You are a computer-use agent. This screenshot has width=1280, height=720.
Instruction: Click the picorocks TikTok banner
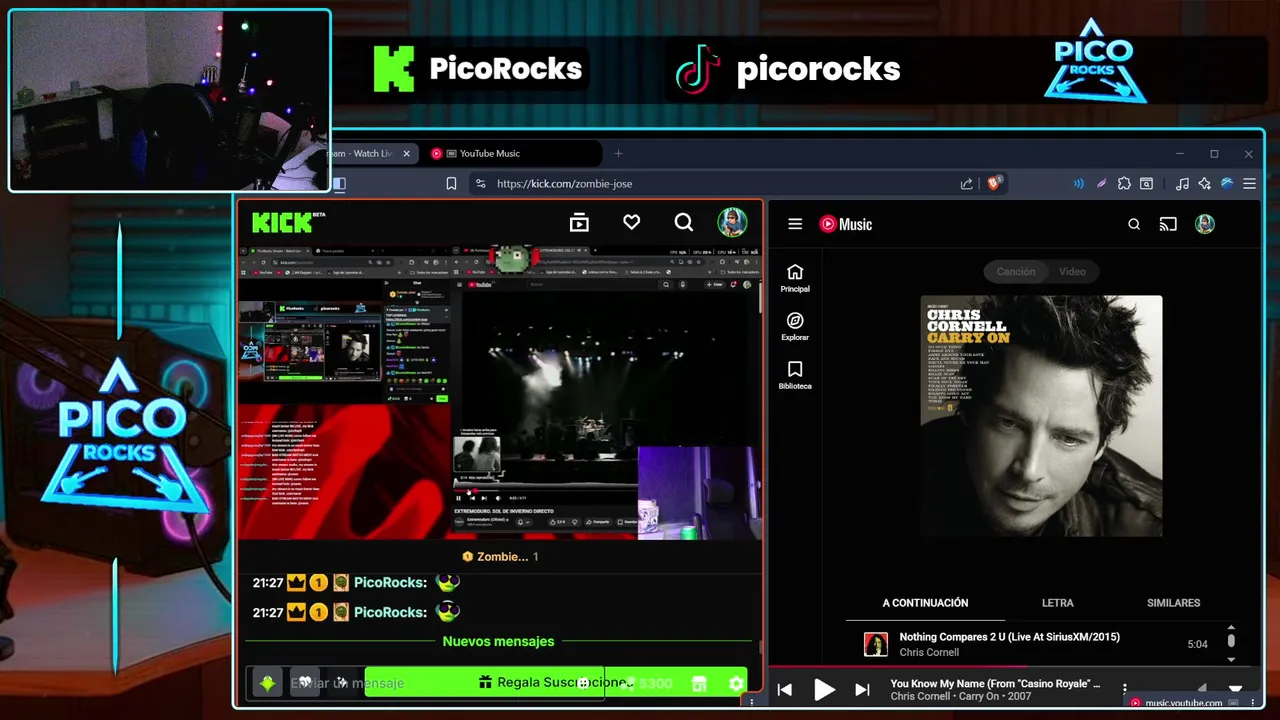(788, 69)
